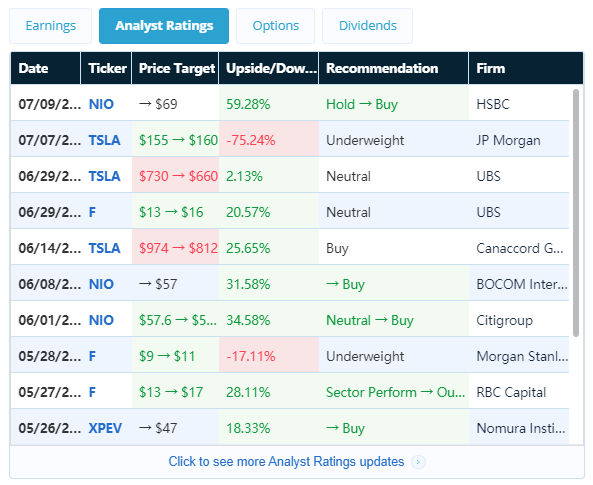
Task: Click the Buy recommendation in Canaccord row
Action: tap(337, 248)
